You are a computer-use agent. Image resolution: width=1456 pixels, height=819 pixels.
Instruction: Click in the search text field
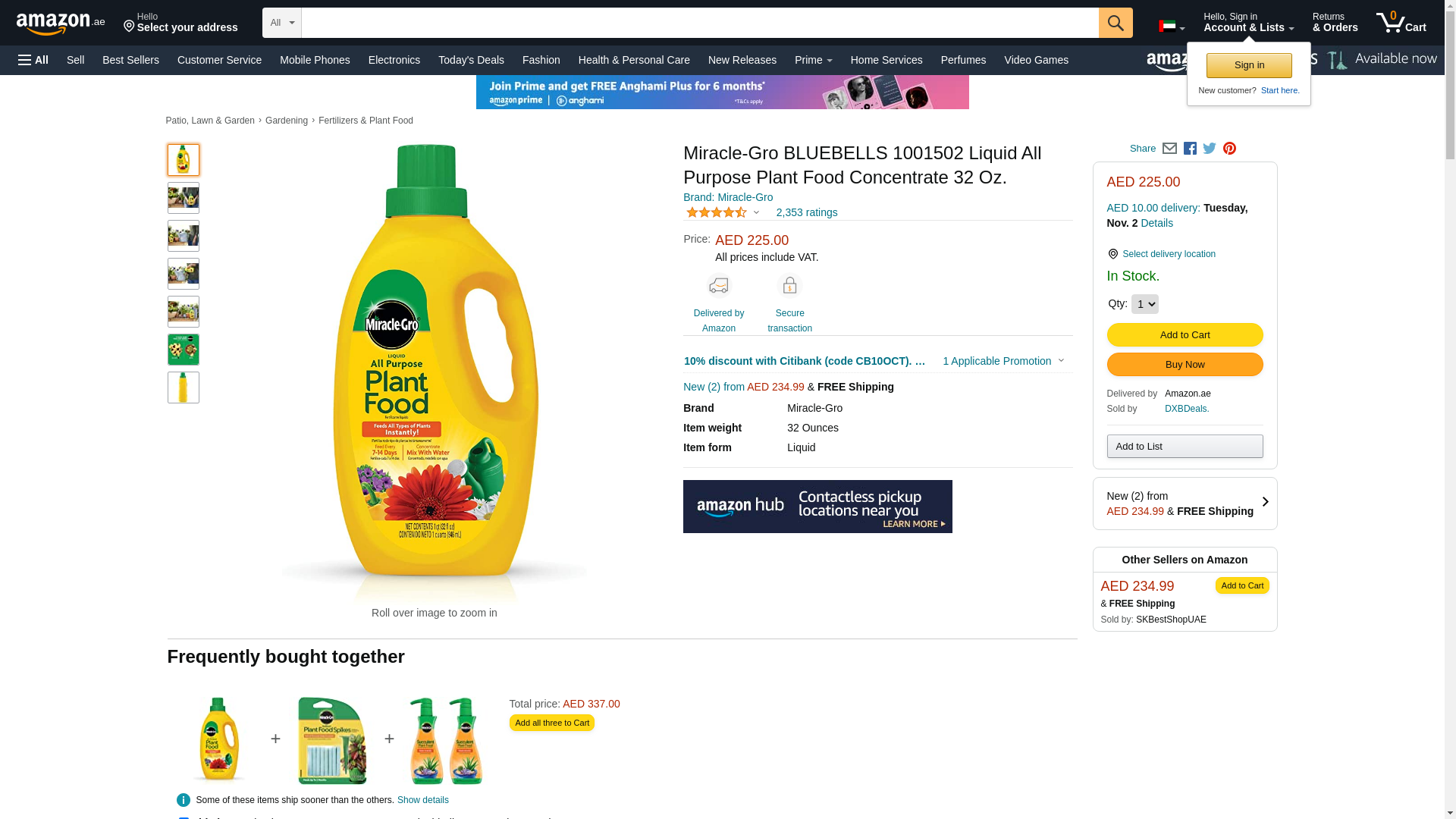tap(699, 23)
